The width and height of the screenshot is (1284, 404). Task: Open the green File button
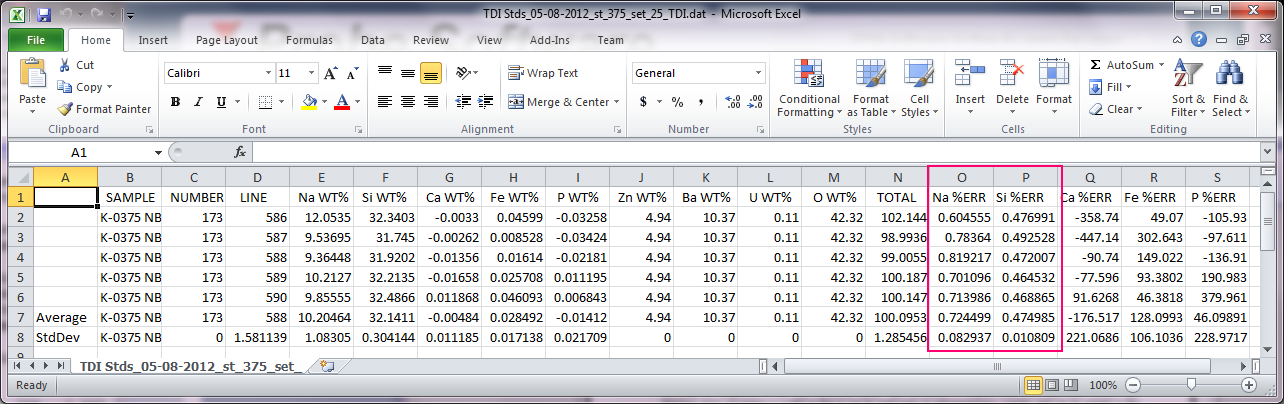36,41
